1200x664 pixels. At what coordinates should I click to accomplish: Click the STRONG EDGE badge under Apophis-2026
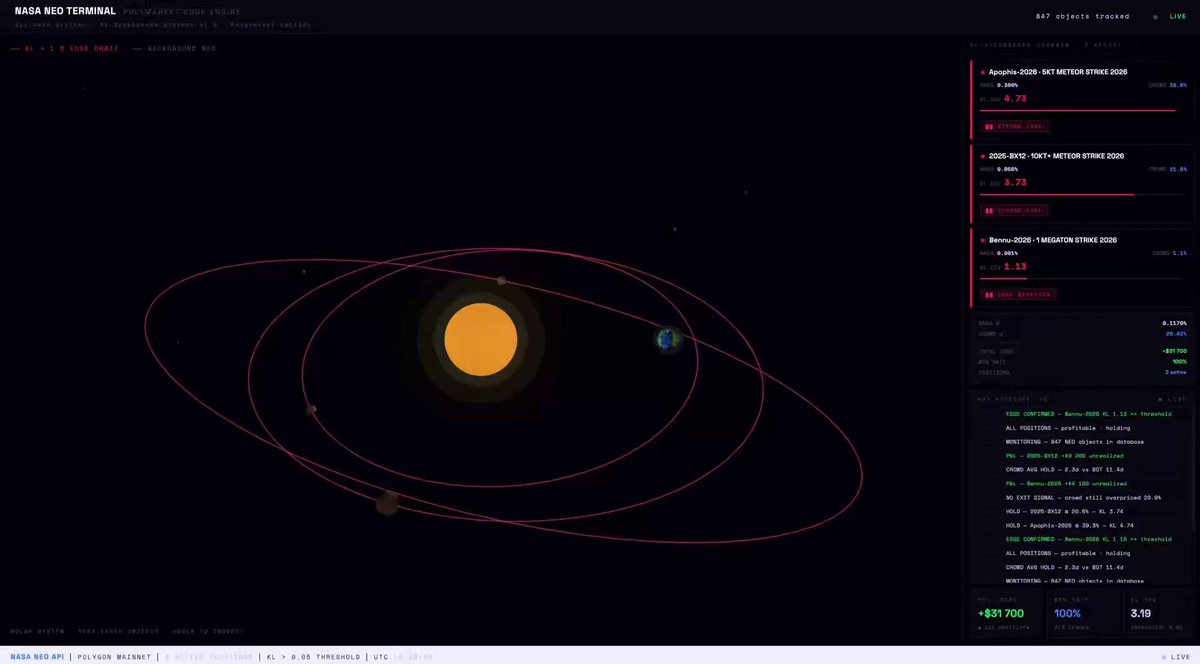[1015, 127]
